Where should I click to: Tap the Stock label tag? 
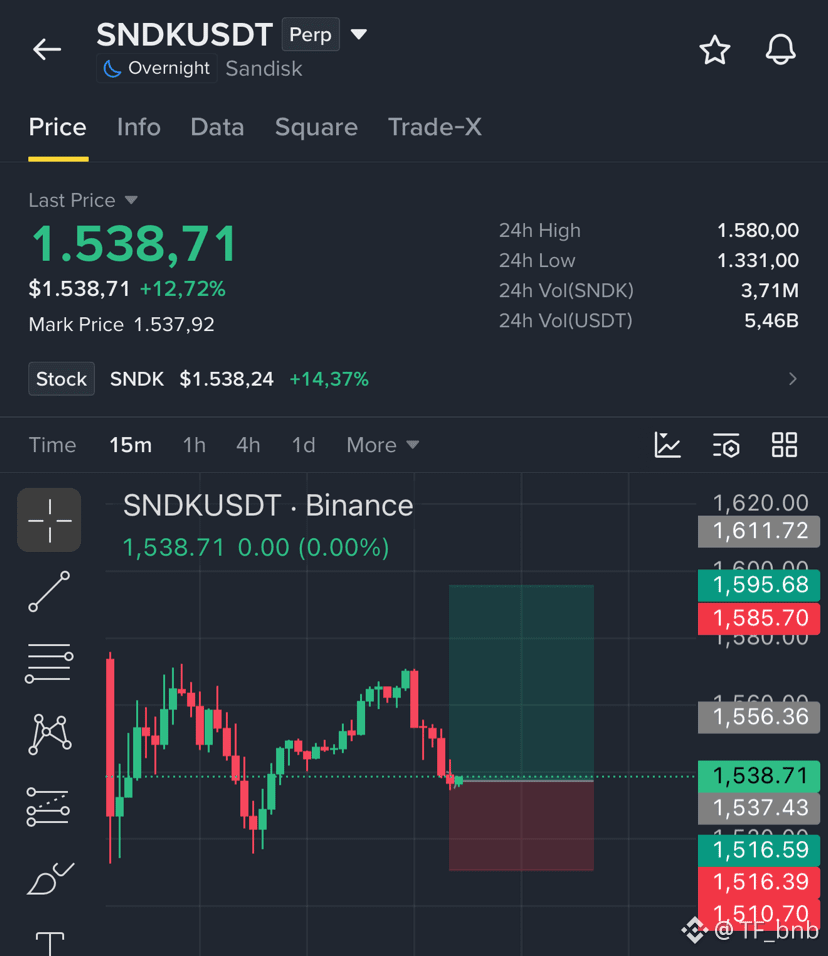(x=62, y=379)
